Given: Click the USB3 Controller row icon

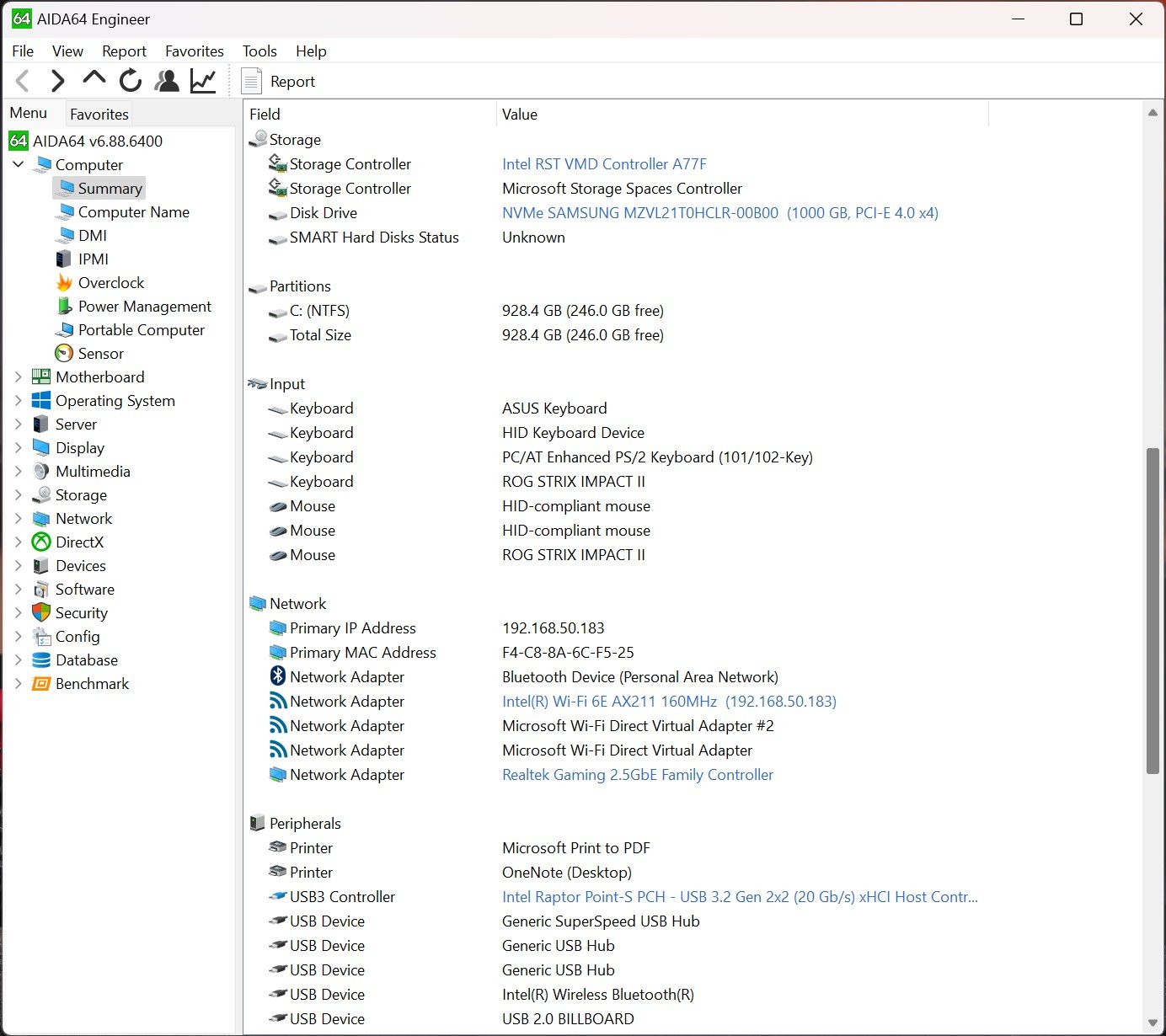Looking at the screenshot, I should [x=278, y=897].
